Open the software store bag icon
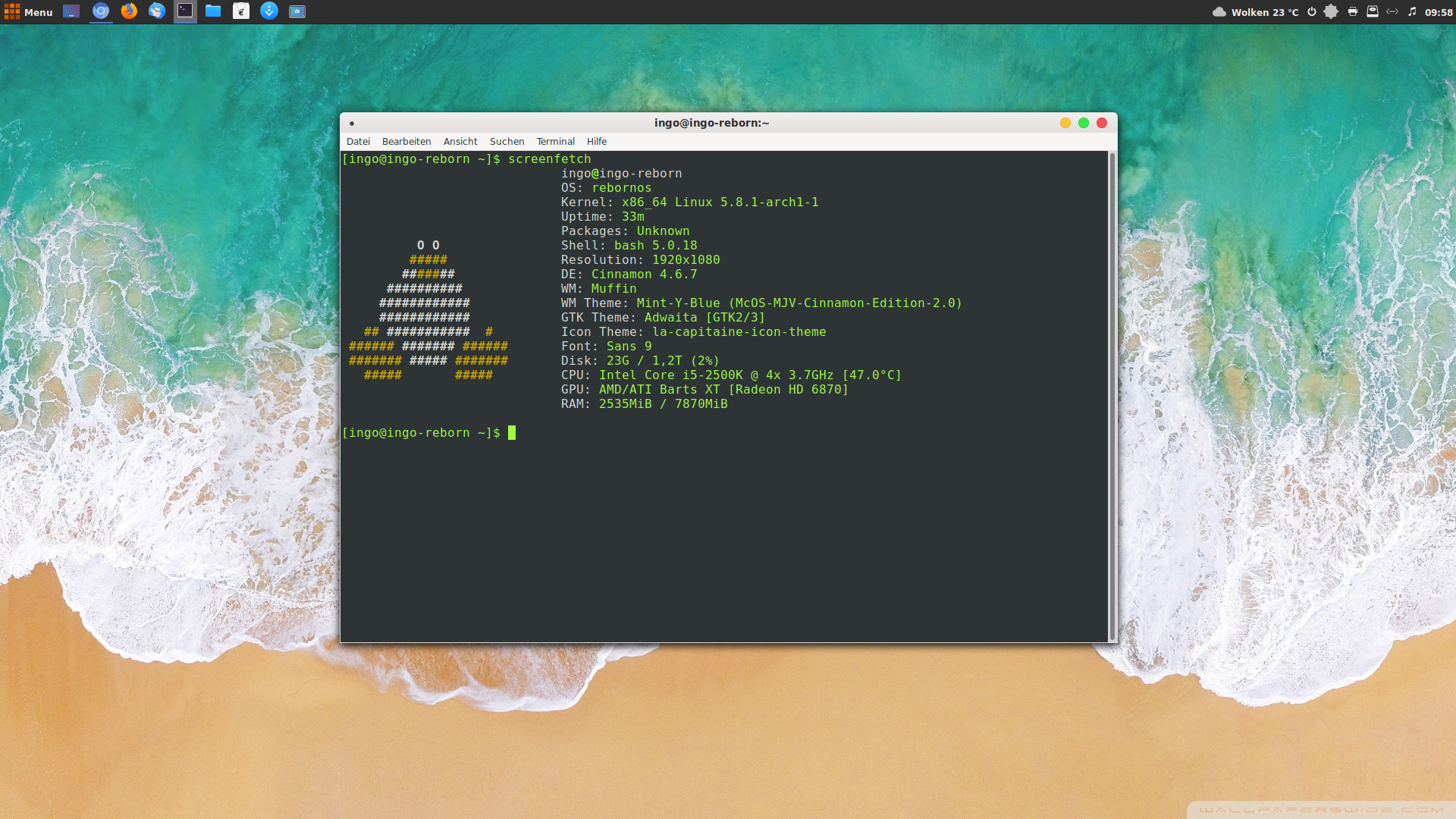The image size is (1456, 819). 241,11
